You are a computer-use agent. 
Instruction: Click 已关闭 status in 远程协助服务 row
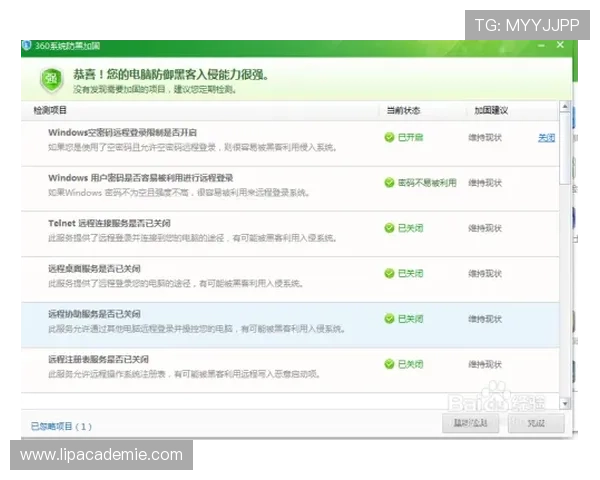(411, 319)
